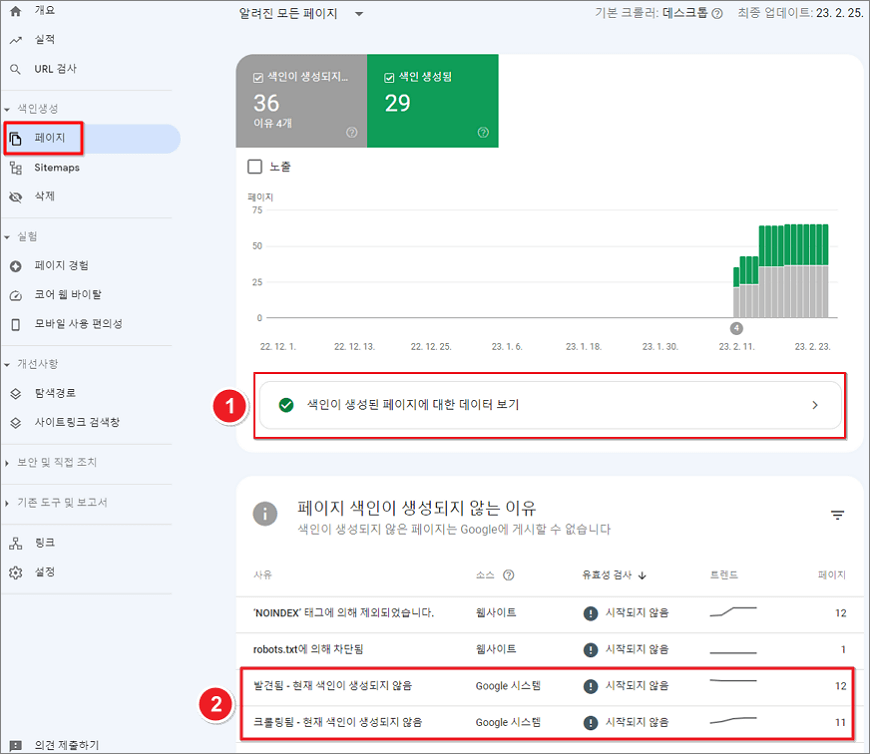
Task: Click the 설정 gear icon
Action: pyautogui.click(x=16, y=573)
